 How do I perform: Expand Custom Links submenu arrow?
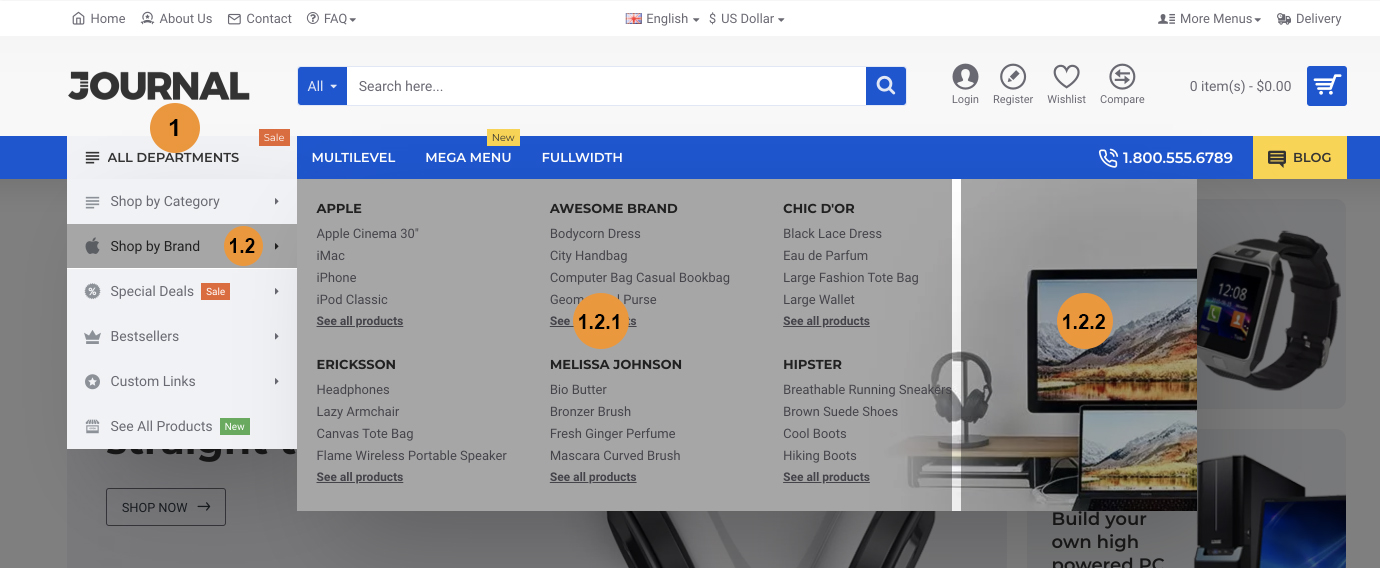[x=276, y=381]
